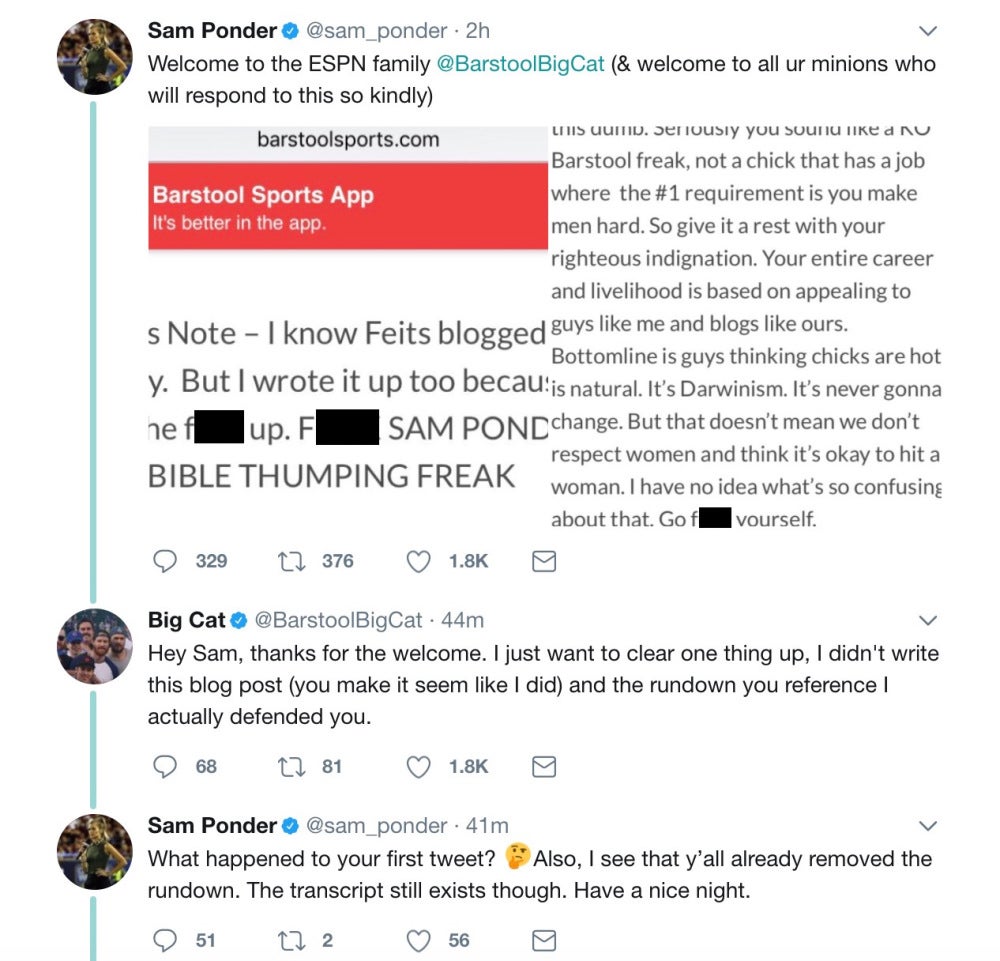Image resolution: width=1000 pixels, height=961 pixels.
Task: Click the retweet icon showing 2 on the last tweet
Action: (x=290, y=939)
